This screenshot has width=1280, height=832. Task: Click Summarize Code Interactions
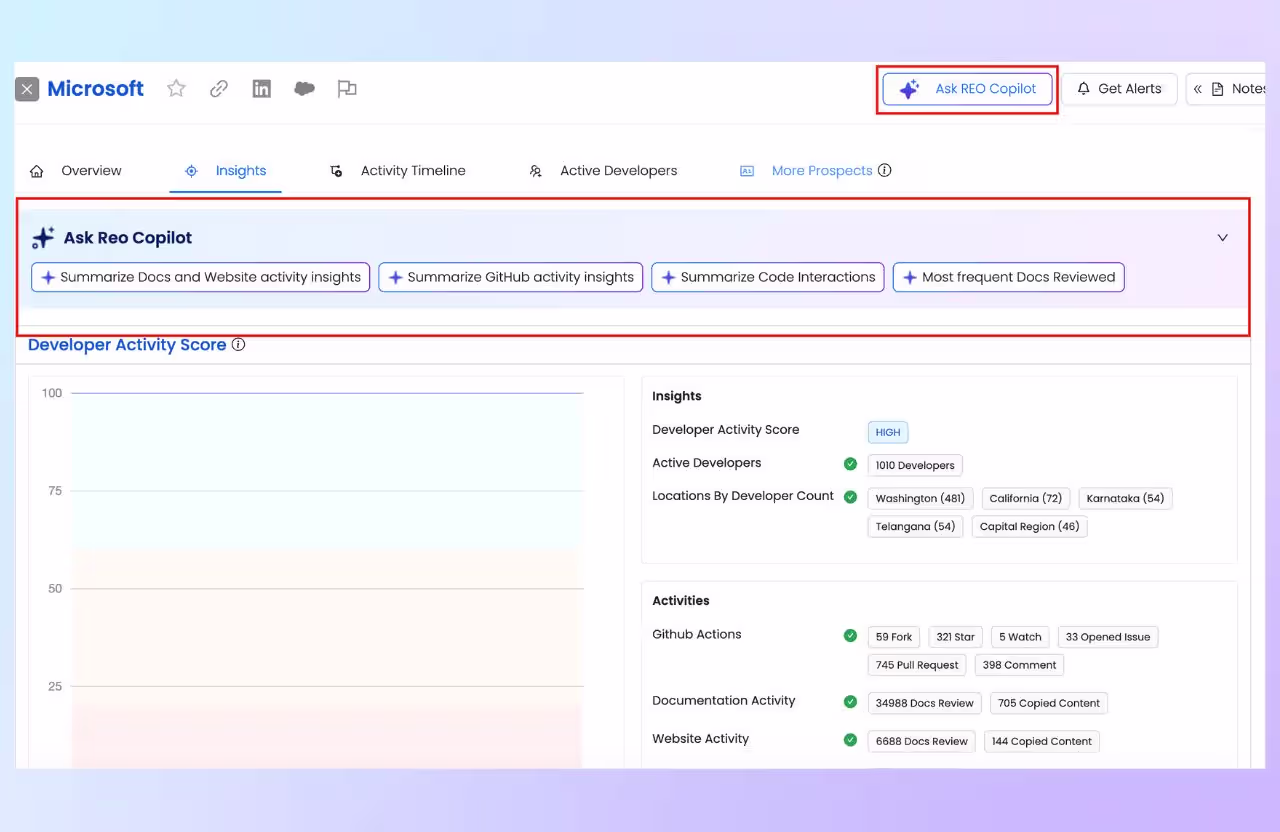(768, 277)
